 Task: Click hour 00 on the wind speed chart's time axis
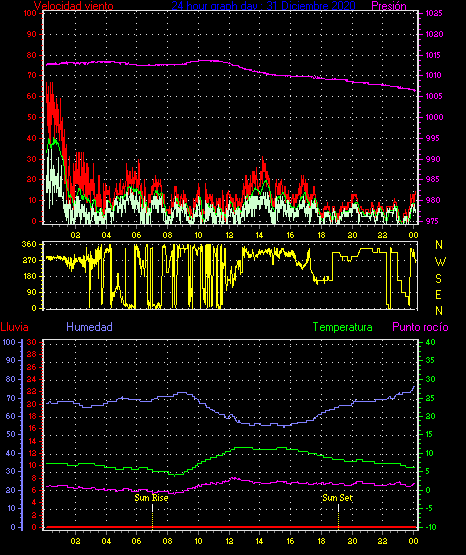pyautogui.click(x=413, y=235)
